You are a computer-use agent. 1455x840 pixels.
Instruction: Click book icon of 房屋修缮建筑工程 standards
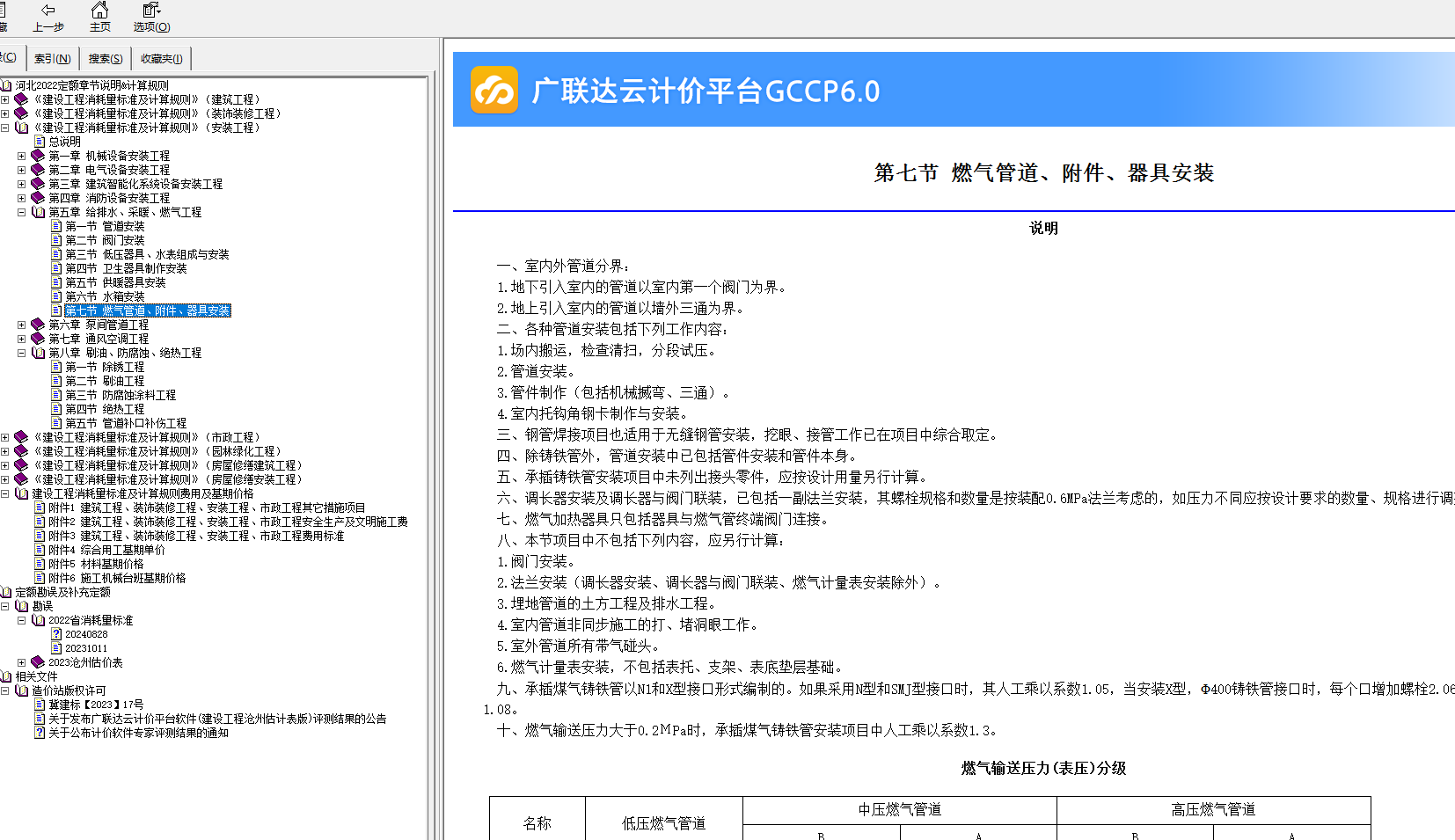coord(21,465)
